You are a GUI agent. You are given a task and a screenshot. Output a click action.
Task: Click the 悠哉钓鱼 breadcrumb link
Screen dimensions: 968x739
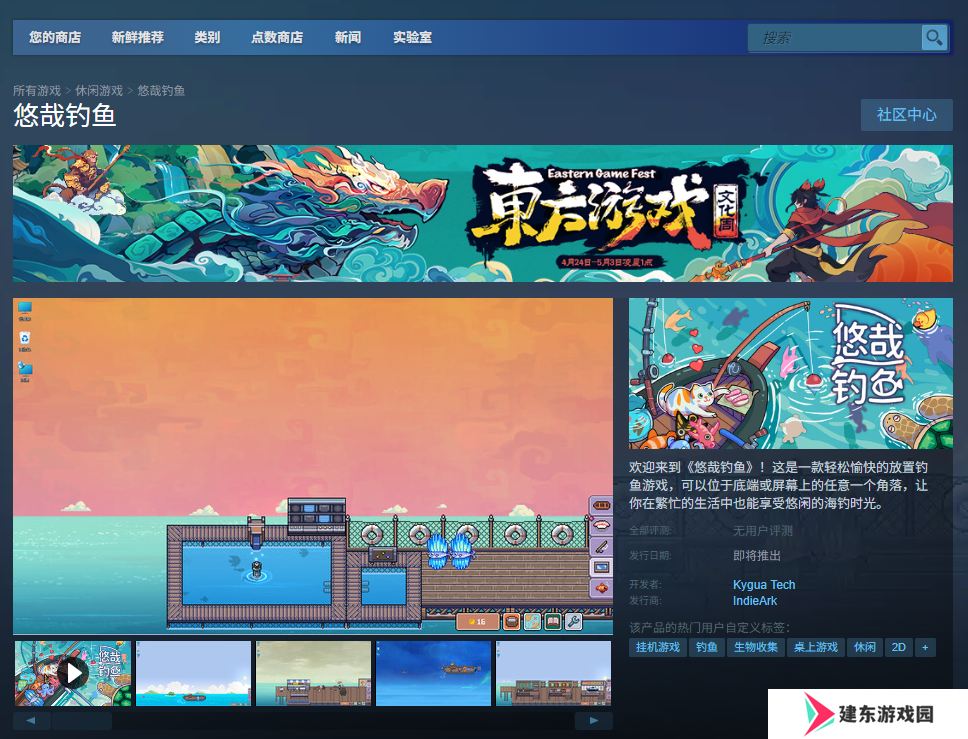point(161,91)
